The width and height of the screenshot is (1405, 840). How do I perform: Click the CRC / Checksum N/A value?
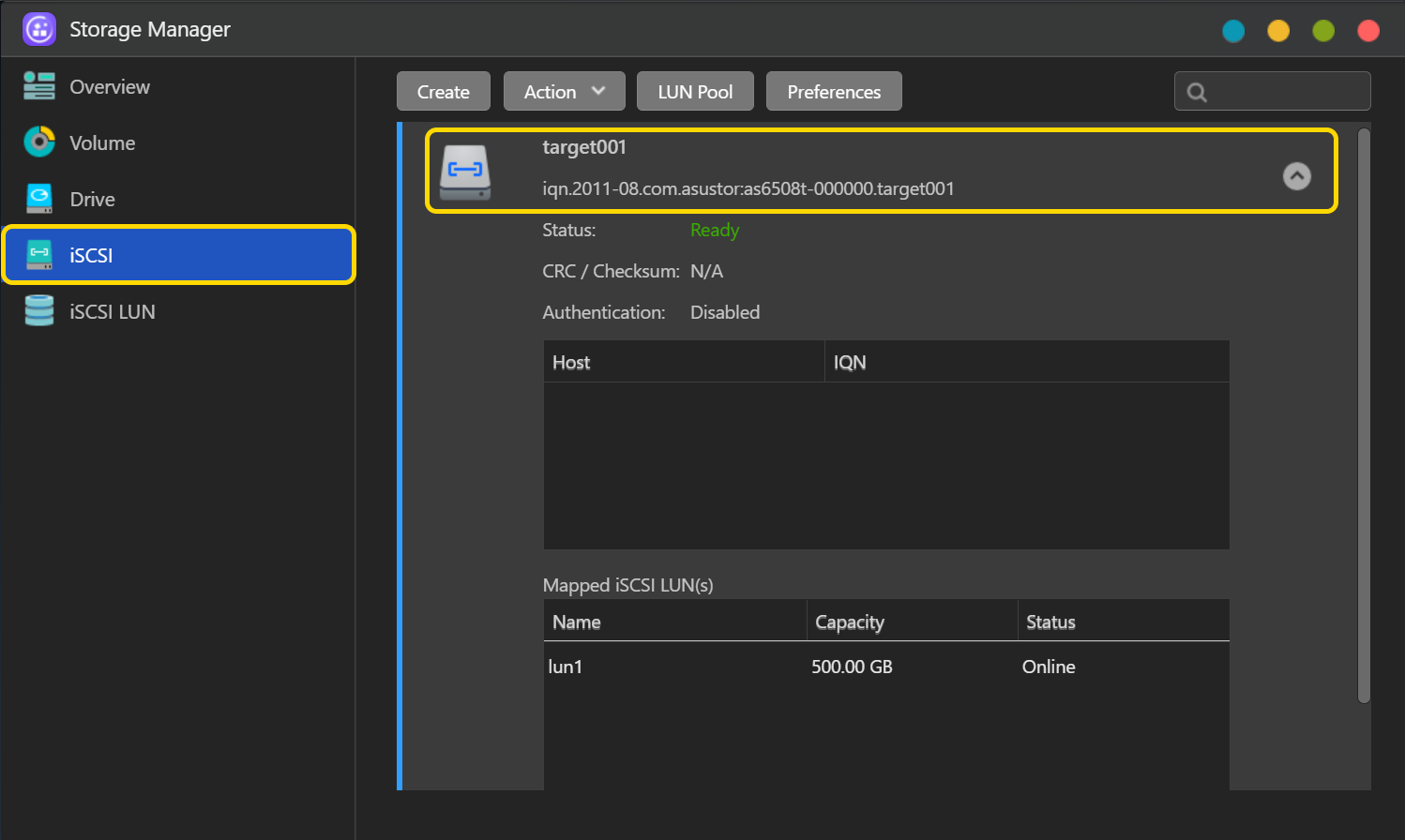(x=707, y=271)
